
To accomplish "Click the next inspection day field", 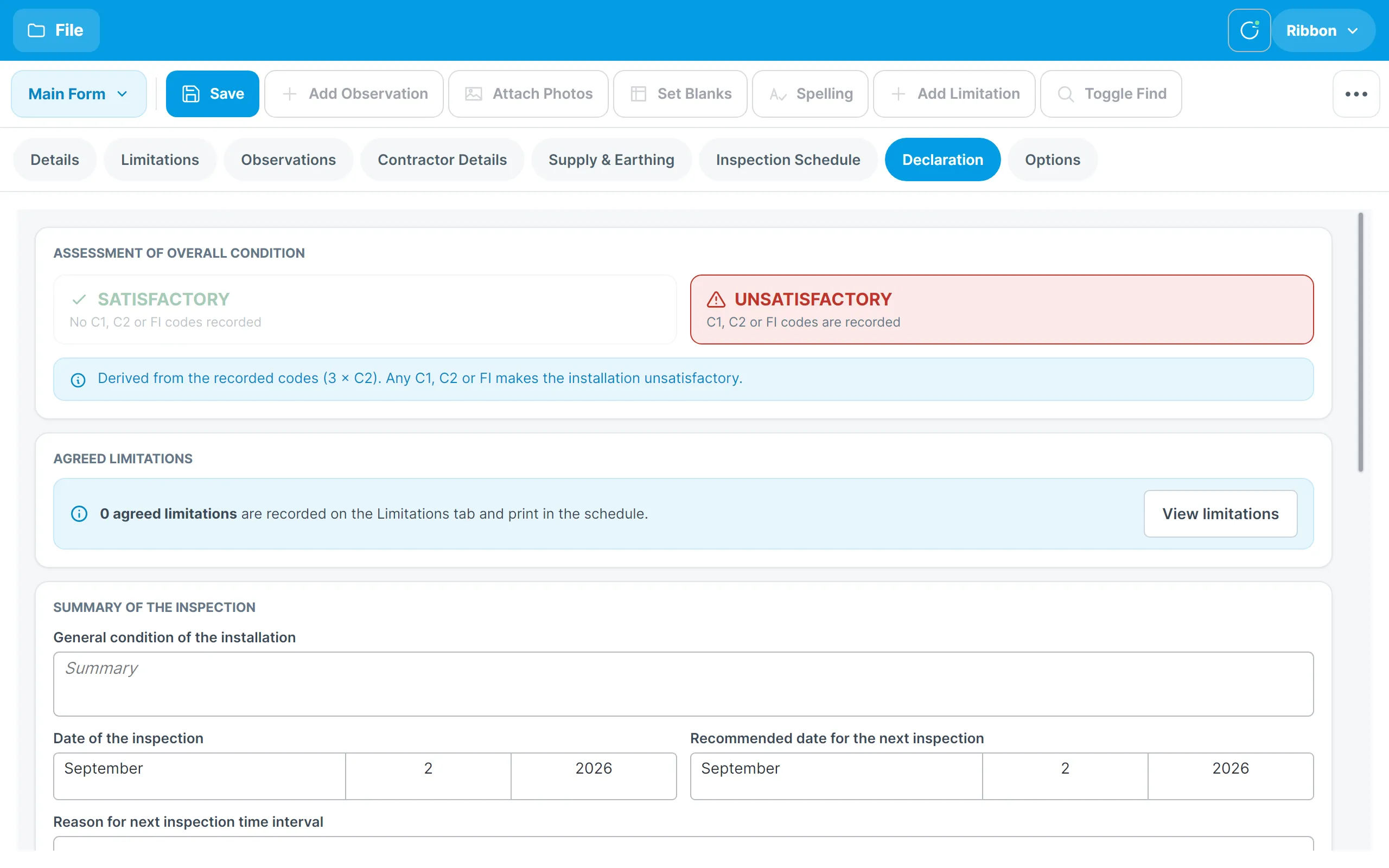I will (x=1065, y=776).
